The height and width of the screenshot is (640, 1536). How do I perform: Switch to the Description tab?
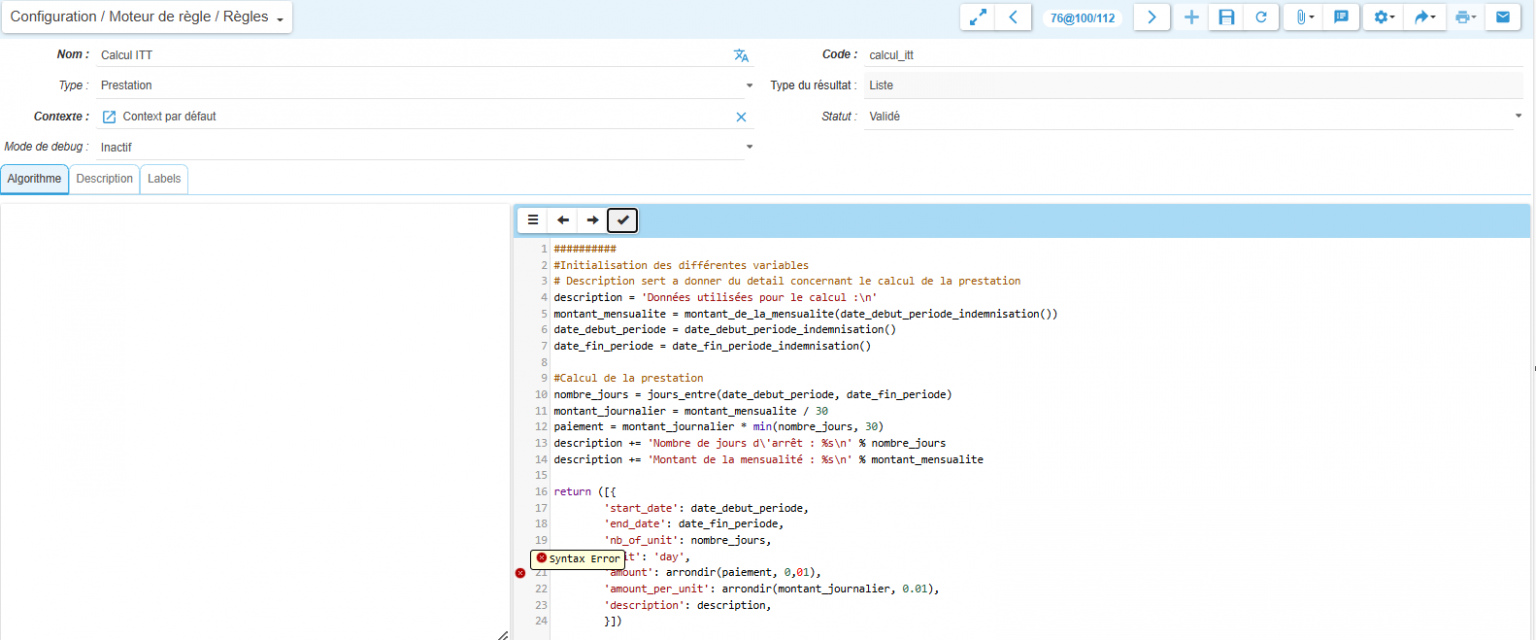click(x=105, y=179)
